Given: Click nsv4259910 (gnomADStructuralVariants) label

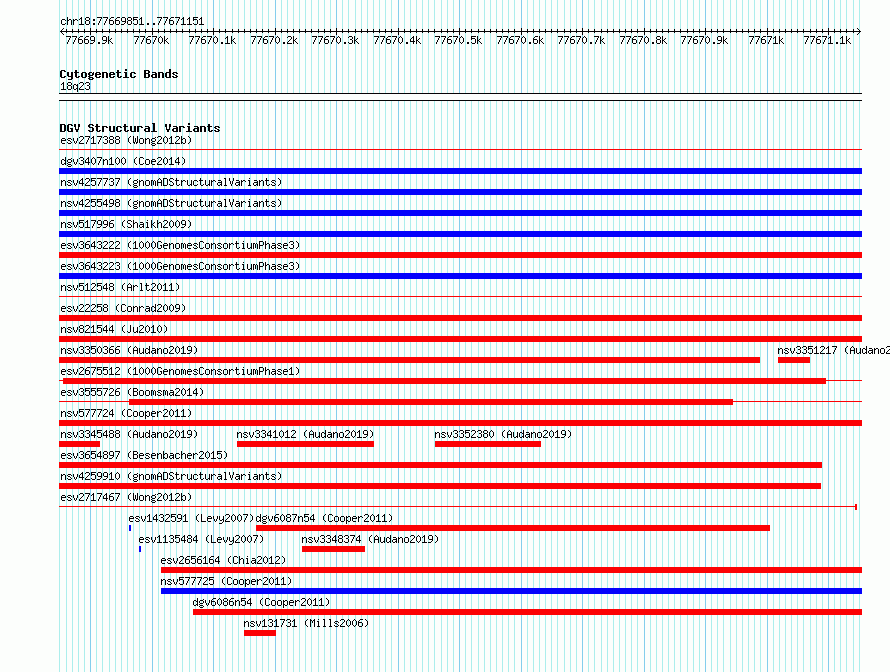Looking at the screenshot, I should coord(171,476).
